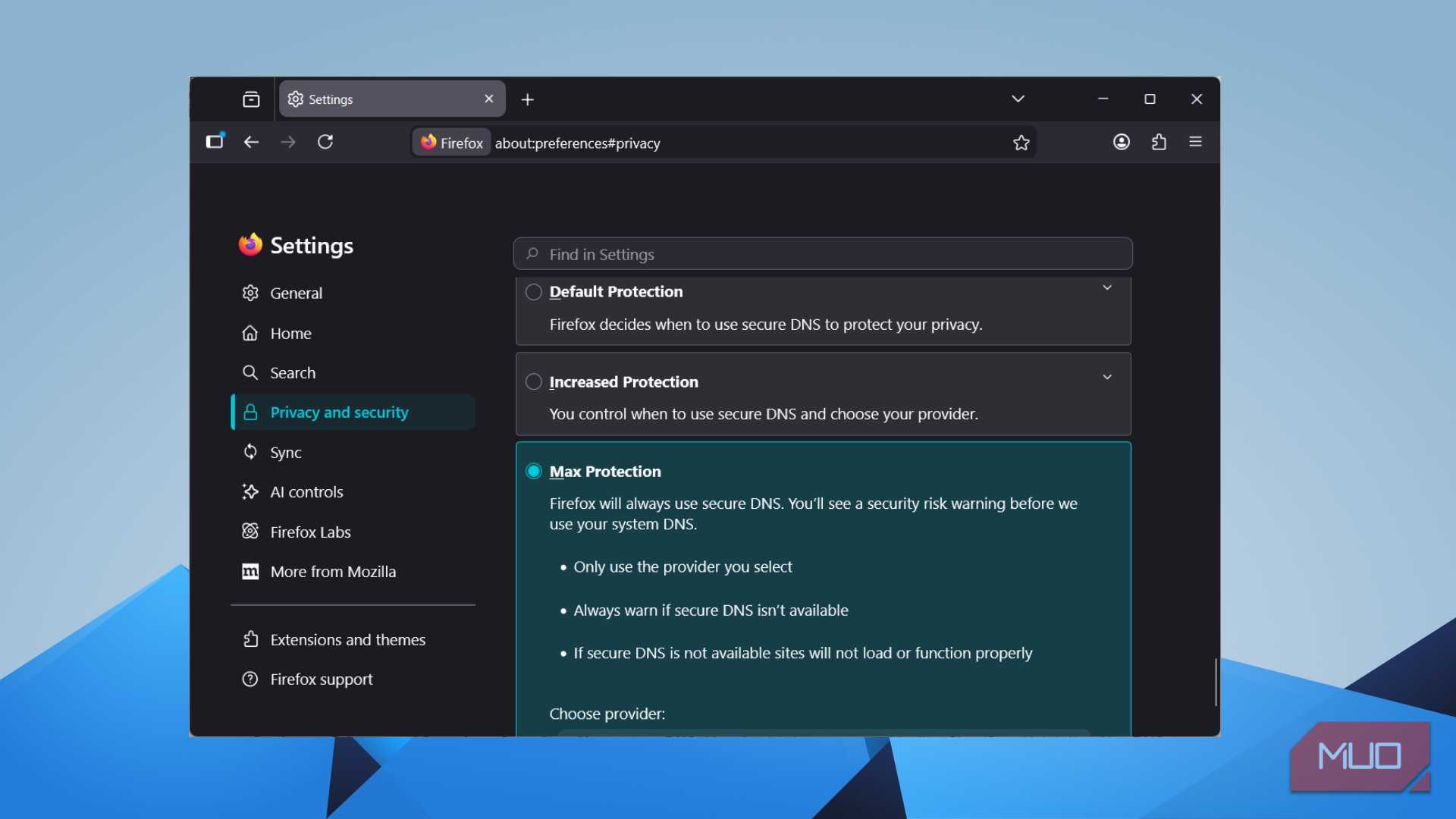
Task: Focus the Find in Settings search box
Action: tap(823, 254)
